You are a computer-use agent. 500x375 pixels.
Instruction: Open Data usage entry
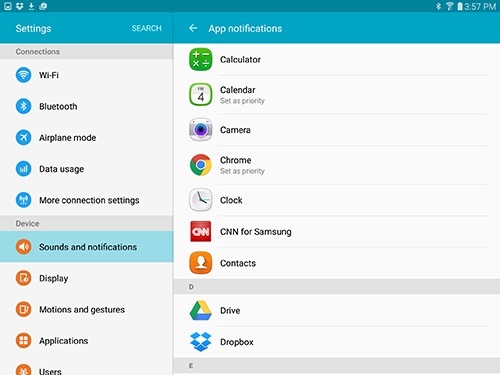[87, 169]
